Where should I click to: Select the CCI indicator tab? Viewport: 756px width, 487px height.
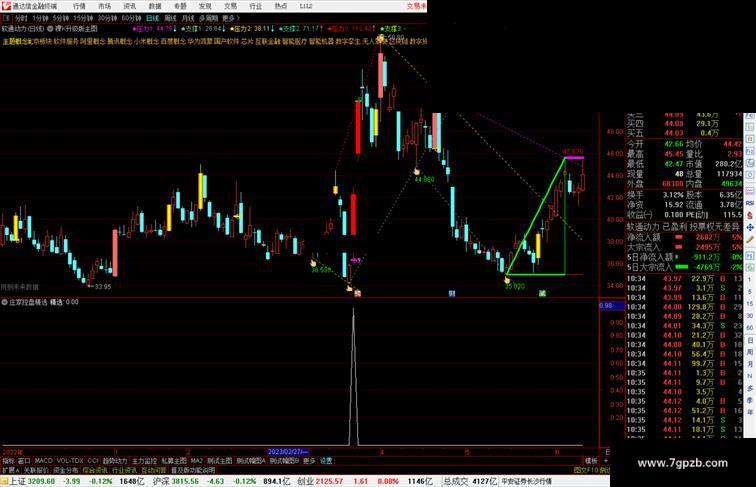[93, 461]
